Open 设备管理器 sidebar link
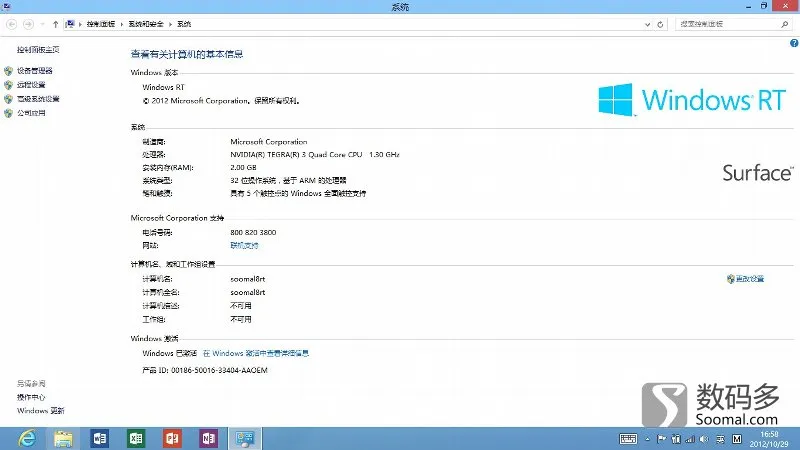800x450 pixels. pyautogui.click(x=35, y=70)
